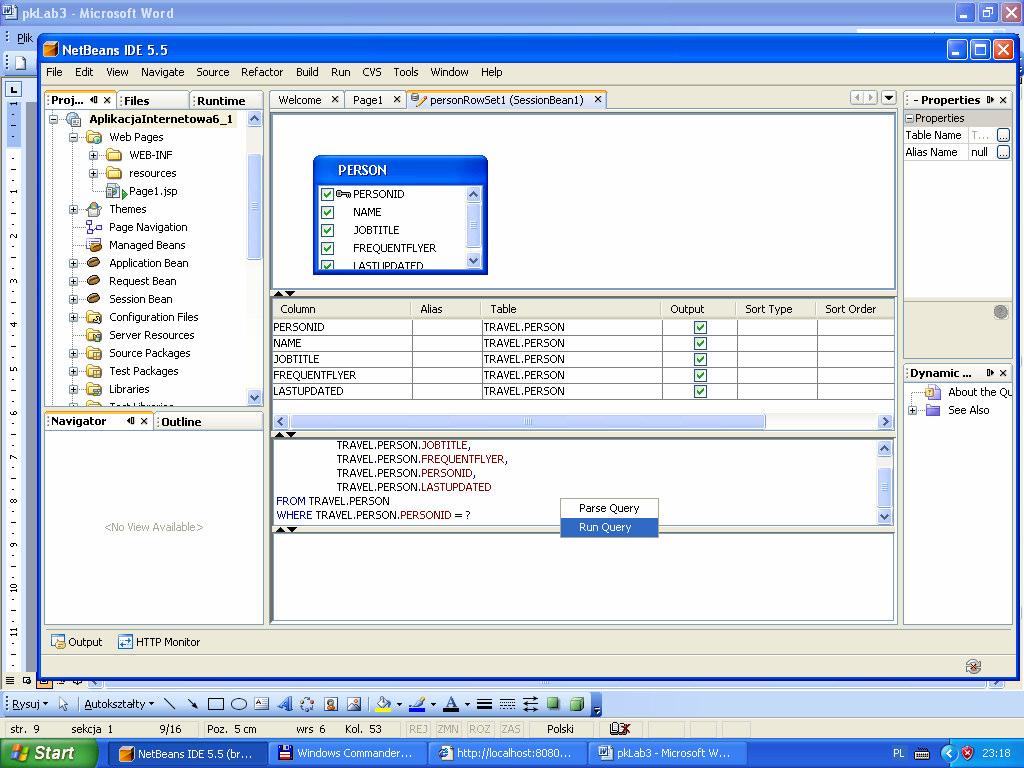
Task: Choose Parse Query from context menu
Action: (609, 508)
